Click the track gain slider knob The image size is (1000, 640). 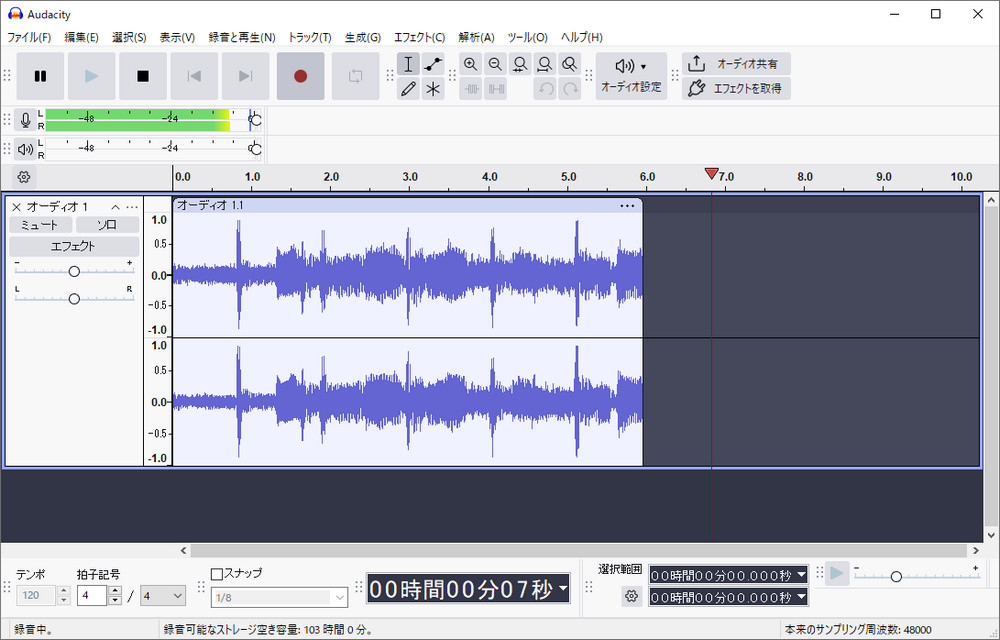tap(74, 272)
